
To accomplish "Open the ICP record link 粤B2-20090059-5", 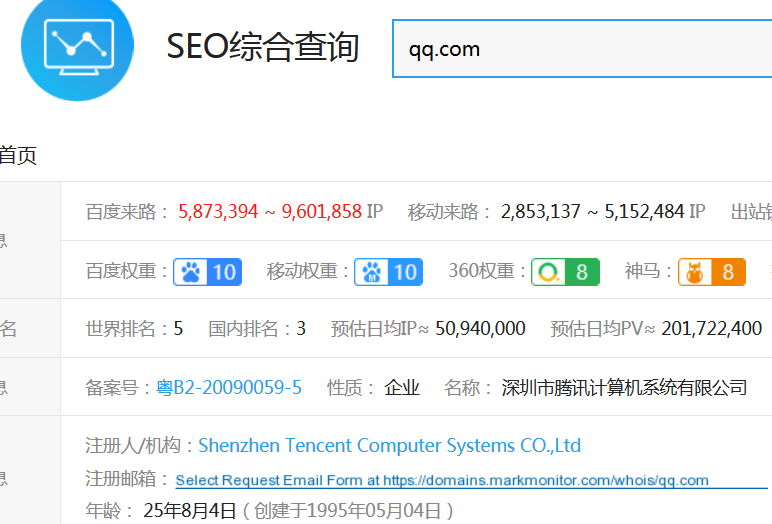I will 228,388.
